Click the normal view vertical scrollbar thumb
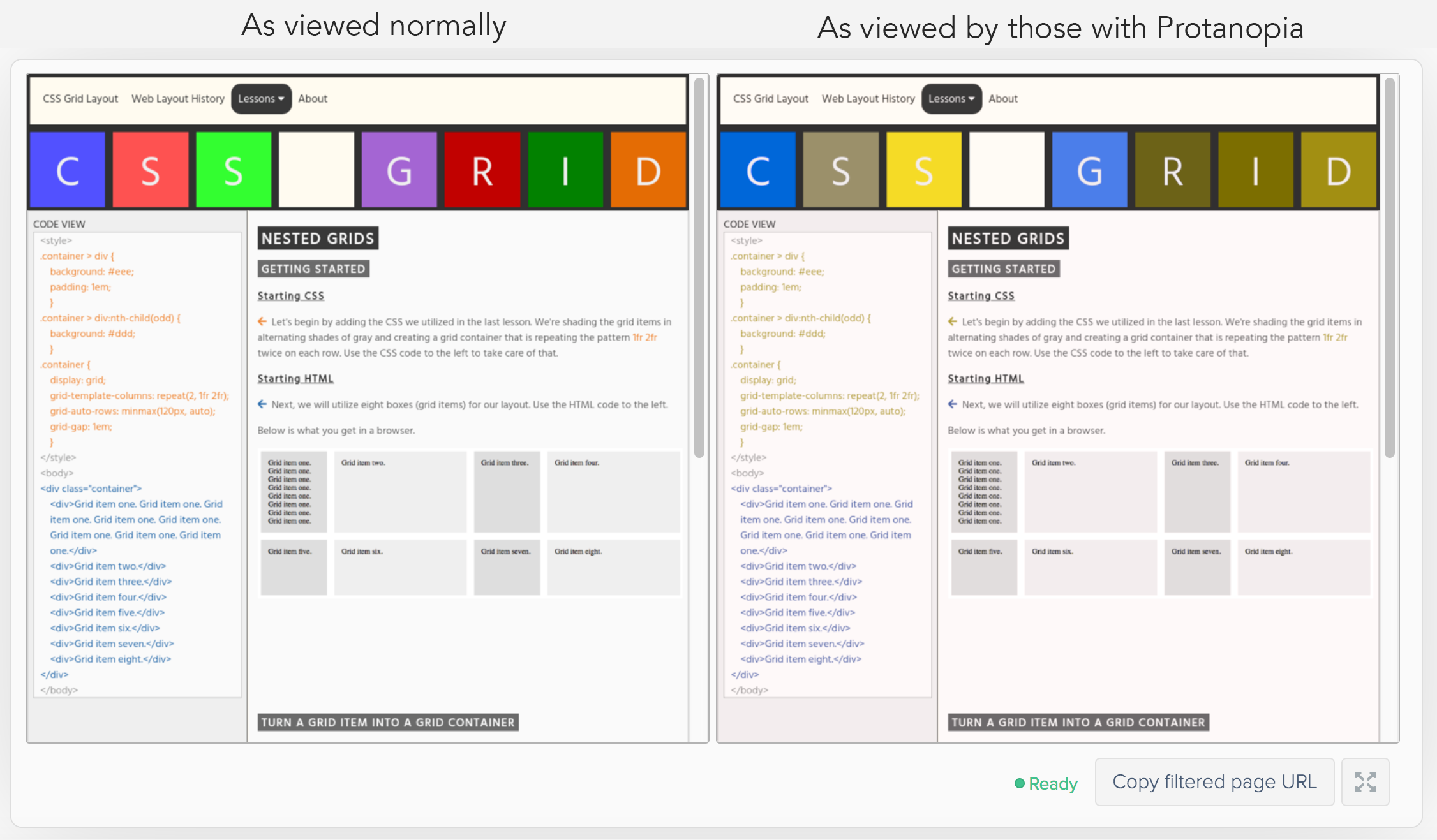This screenshot has width=1437, height=840. pos(699,268)
